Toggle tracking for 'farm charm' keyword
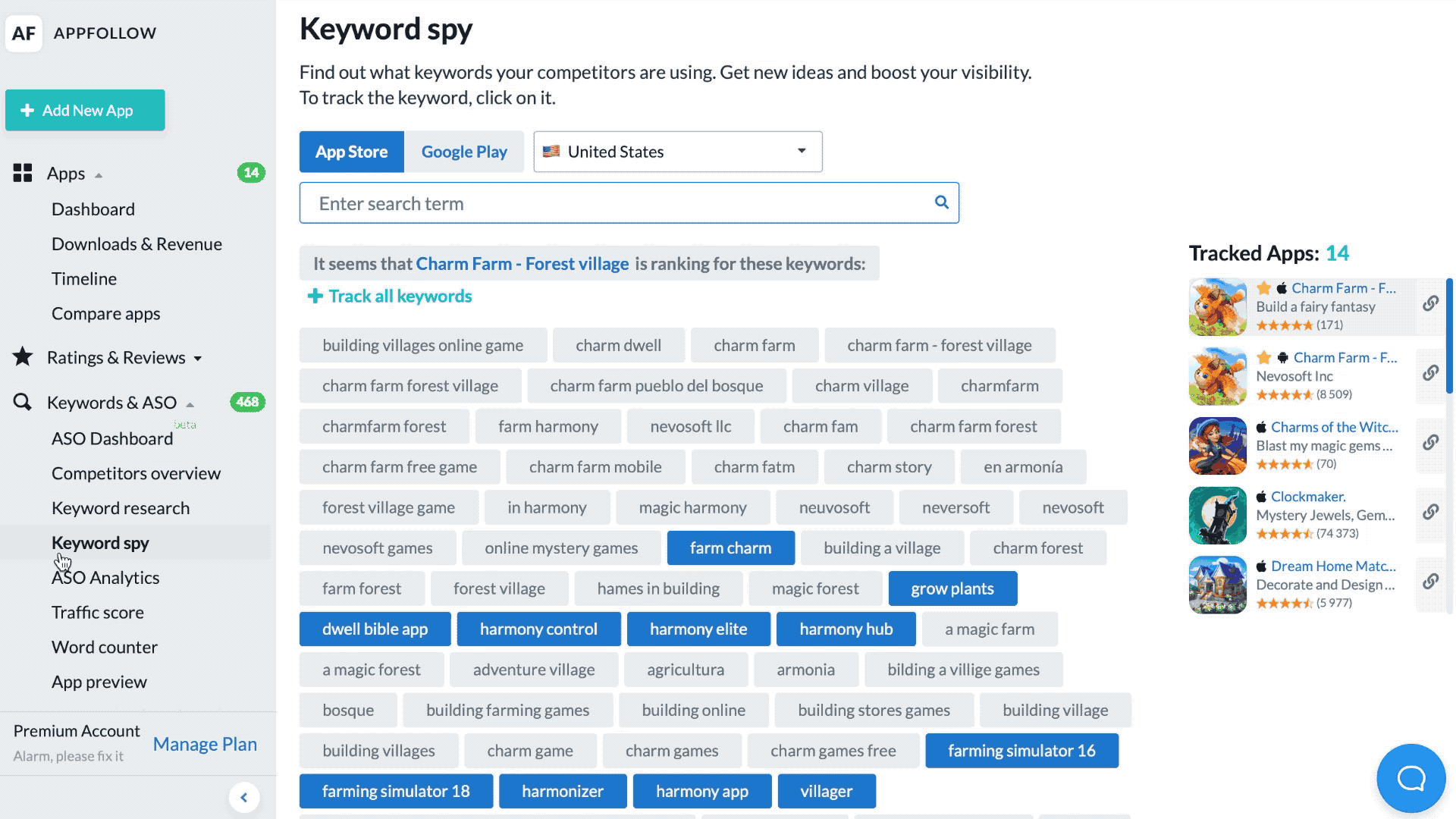Viewport: 1456px width, 819px height. [730, 548]
